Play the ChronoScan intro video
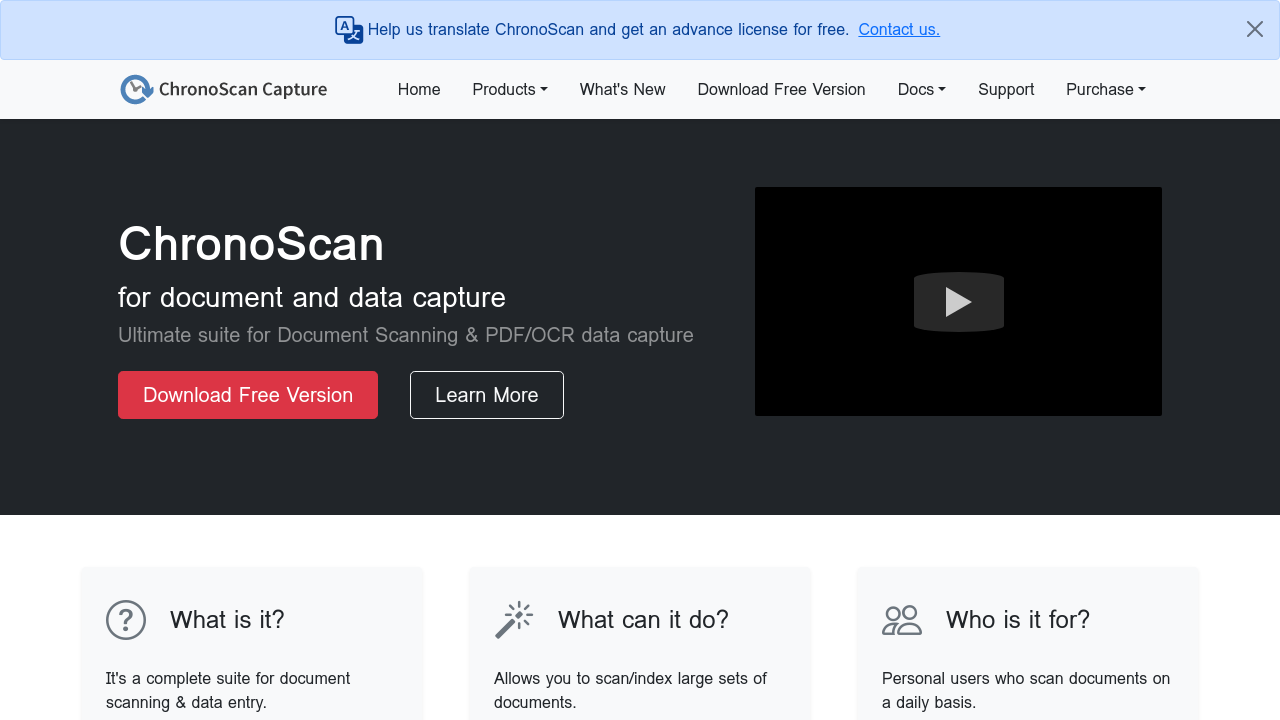1280x720 pixels. pyautogui.click(x=958, y=302)
